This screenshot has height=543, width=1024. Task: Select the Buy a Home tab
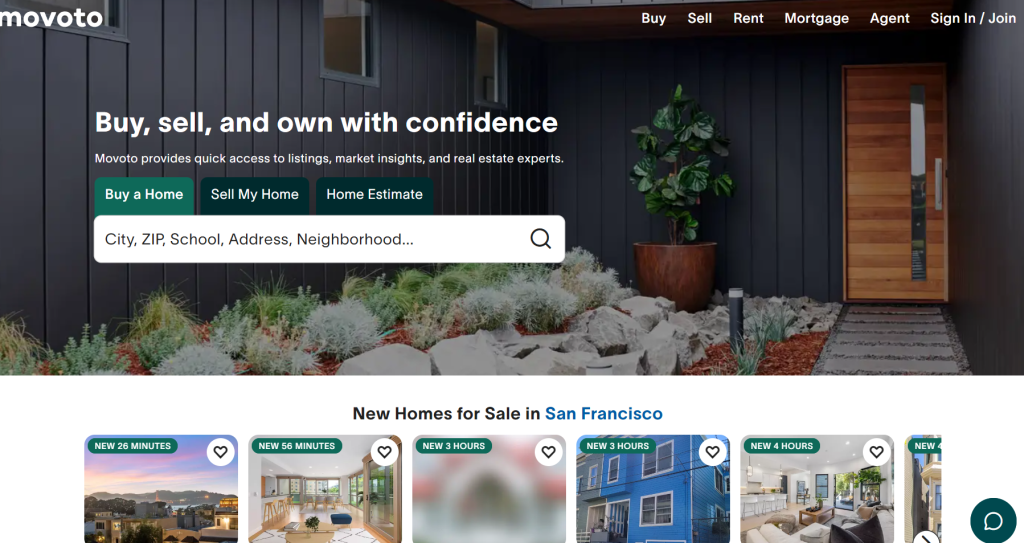pos(144,195)
